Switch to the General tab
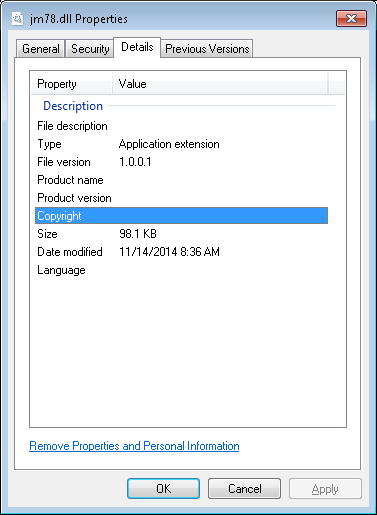This screenshot has width=377, height=515. [41, 49]
